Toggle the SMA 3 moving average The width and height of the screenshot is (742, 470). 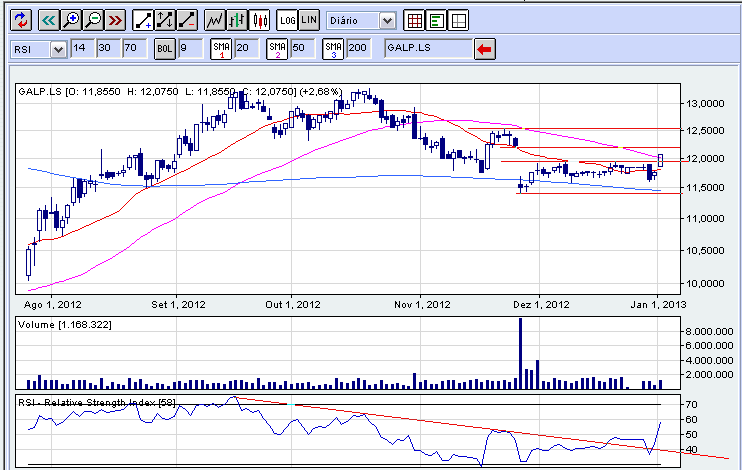click(x=333, y=49)
